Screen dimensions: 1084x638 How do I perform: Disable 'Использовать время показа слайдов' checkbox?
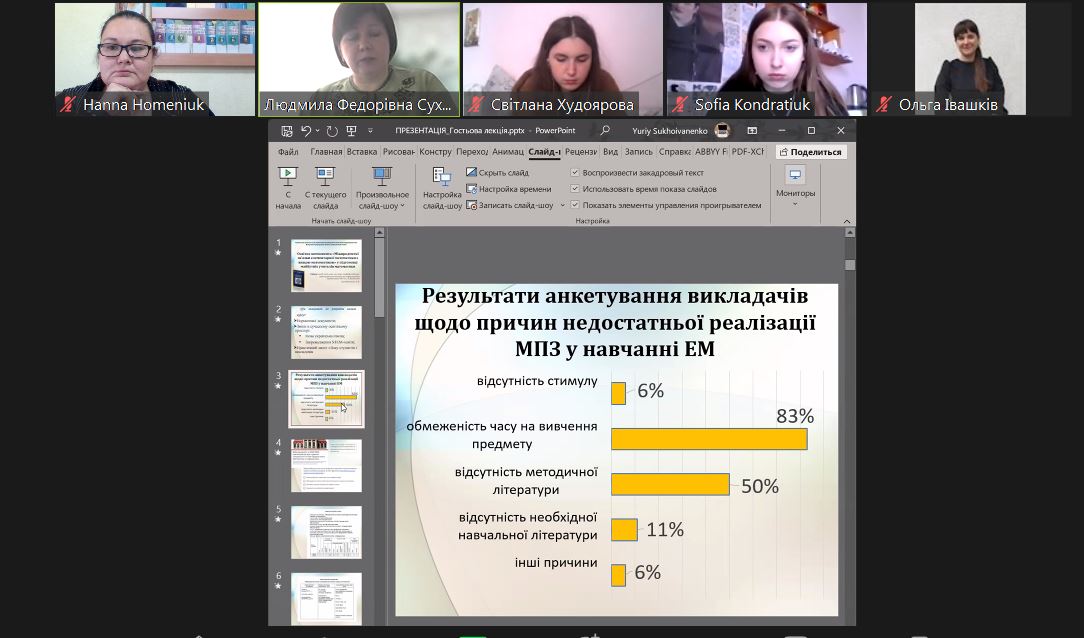click(576, 189)
